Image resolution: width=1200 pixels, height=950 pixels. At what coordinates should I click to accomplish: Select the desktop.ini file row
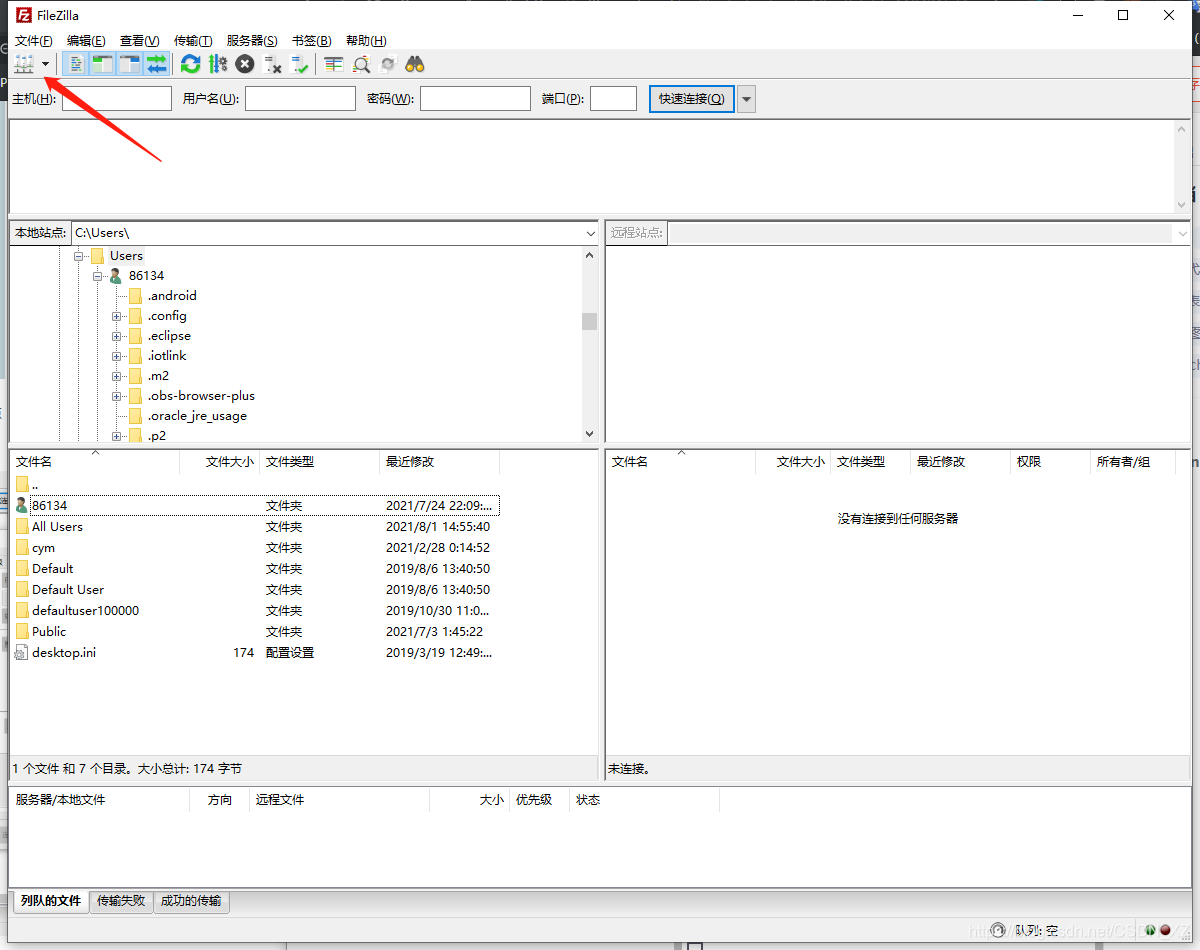point(254,653)
